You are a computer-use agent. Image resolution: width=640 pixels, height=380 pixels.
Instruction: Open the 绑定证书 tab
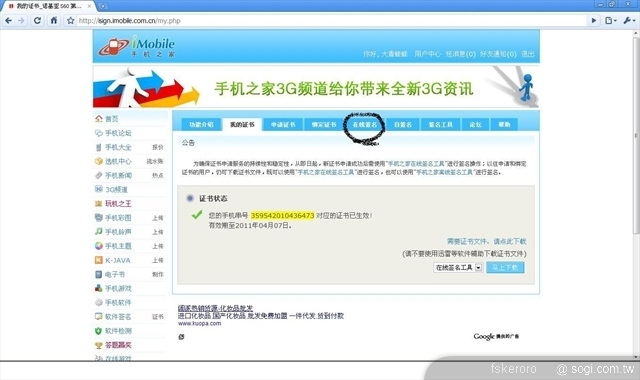point(324,124)
